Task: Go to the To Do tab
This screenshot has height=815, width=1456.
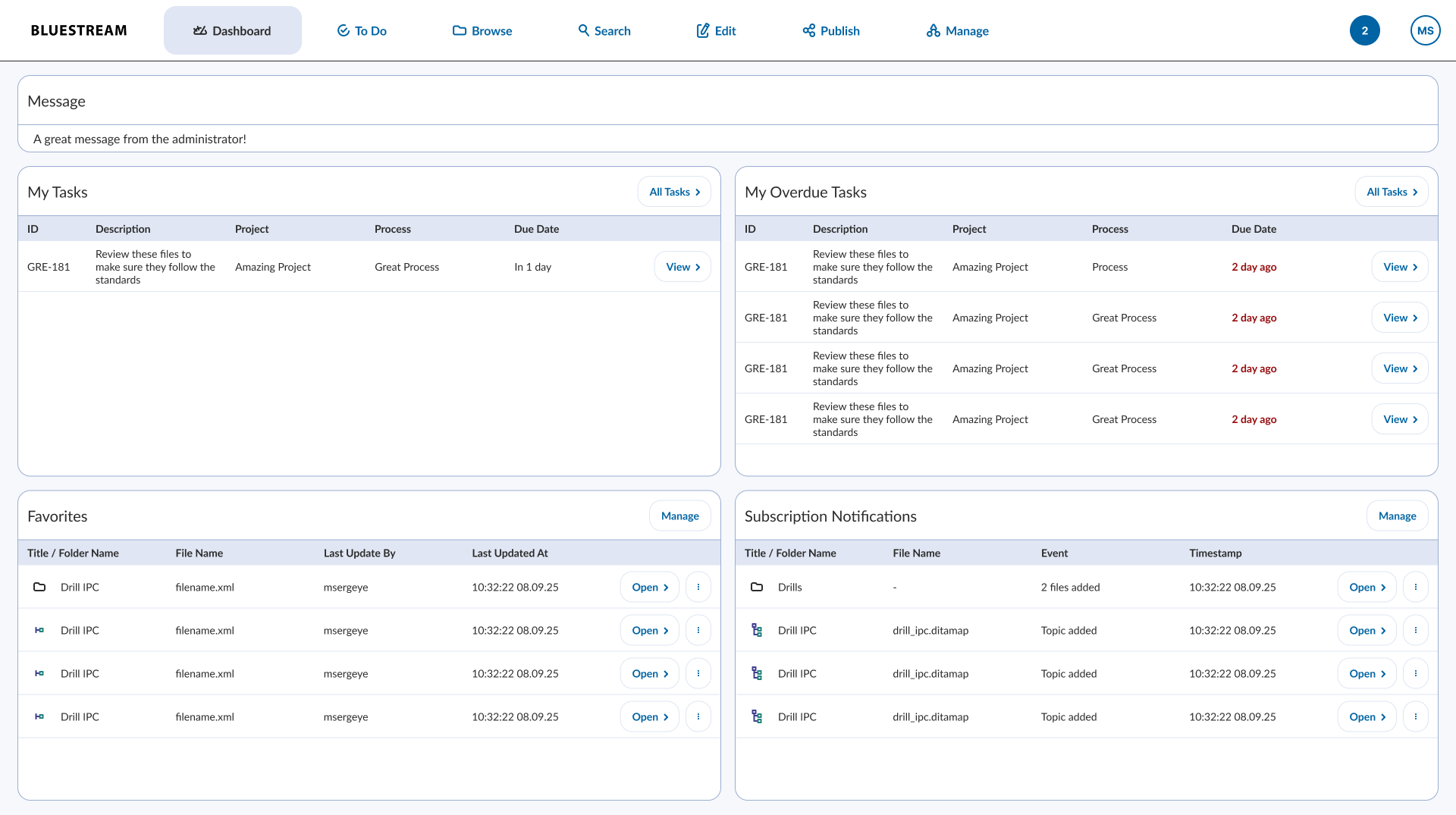Action: tap(362, 30)
